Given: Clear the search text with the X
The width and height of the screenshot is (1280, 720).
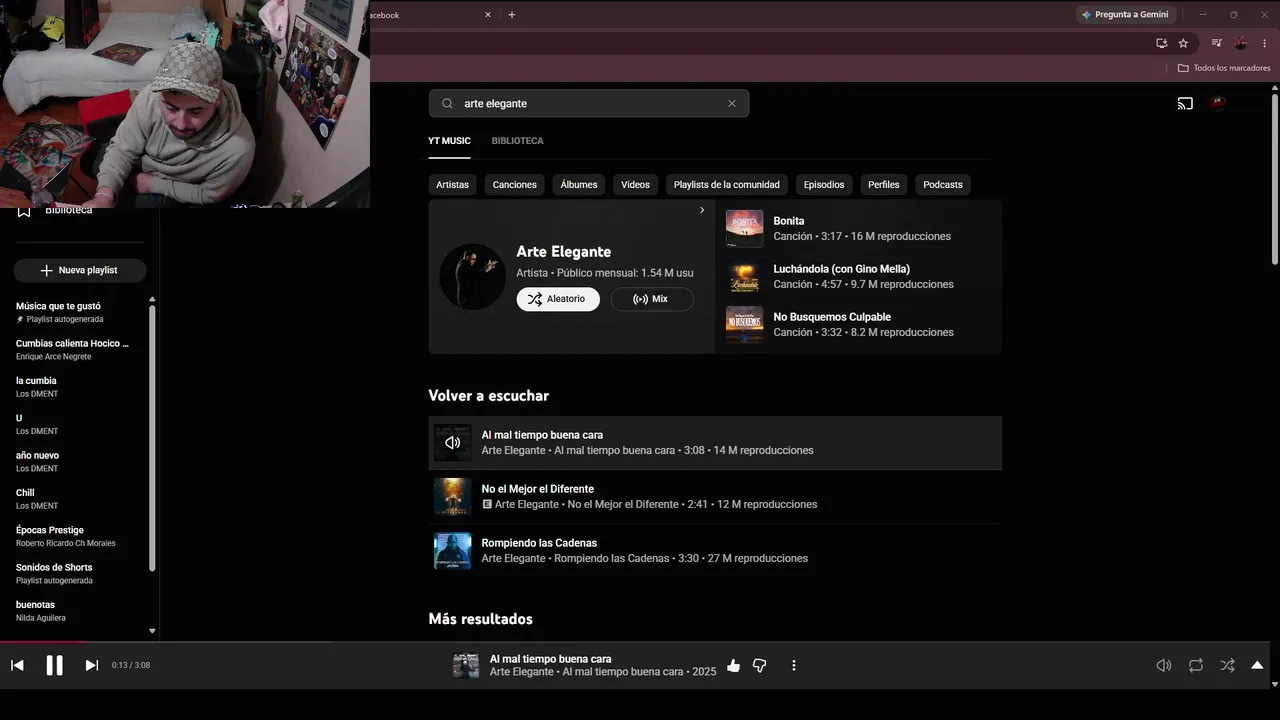Looking at the screenshot, I should (732, 103).
